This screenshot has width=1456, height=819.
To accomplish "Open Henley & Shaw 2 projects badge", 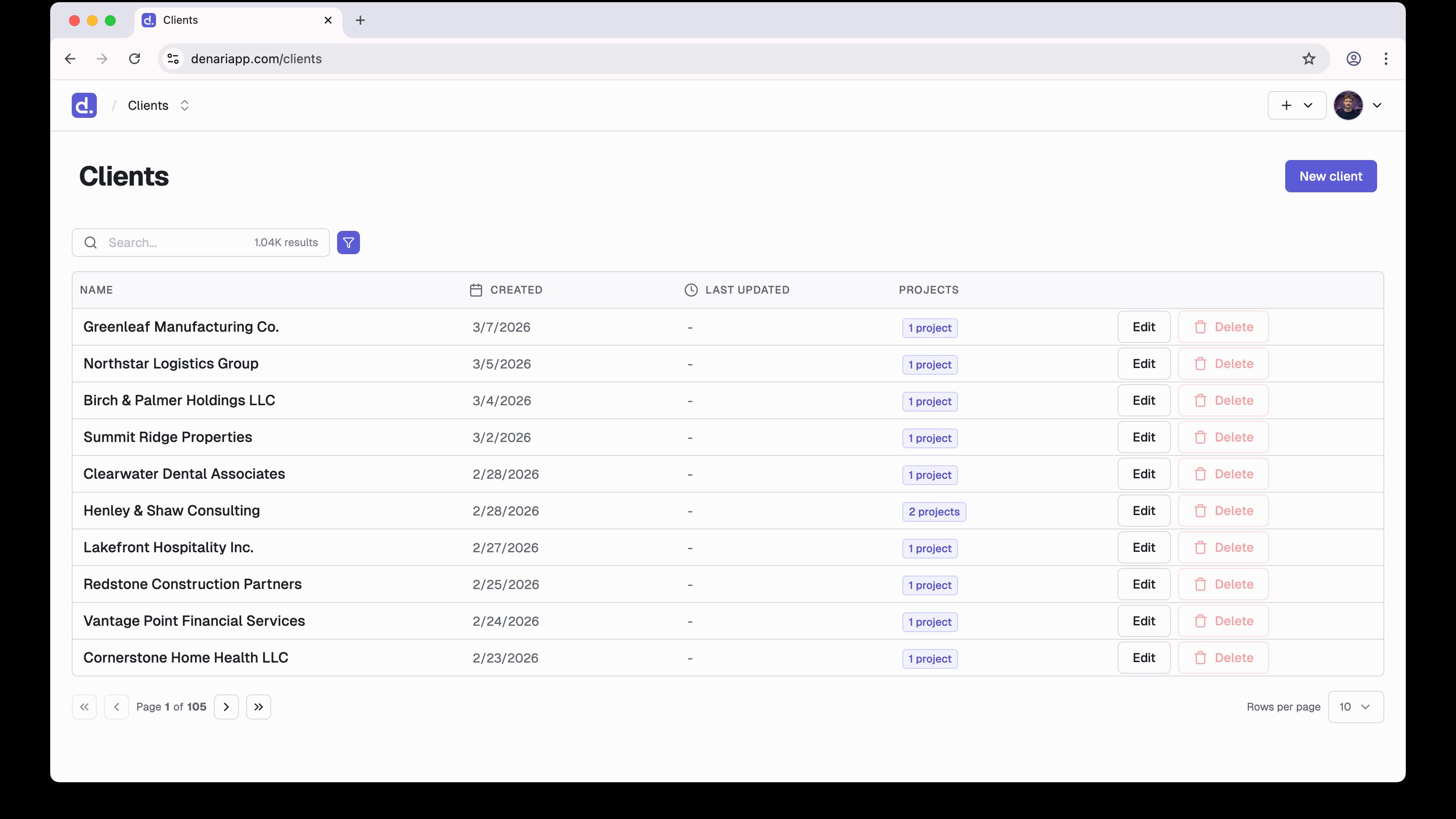I will point(934,512).
